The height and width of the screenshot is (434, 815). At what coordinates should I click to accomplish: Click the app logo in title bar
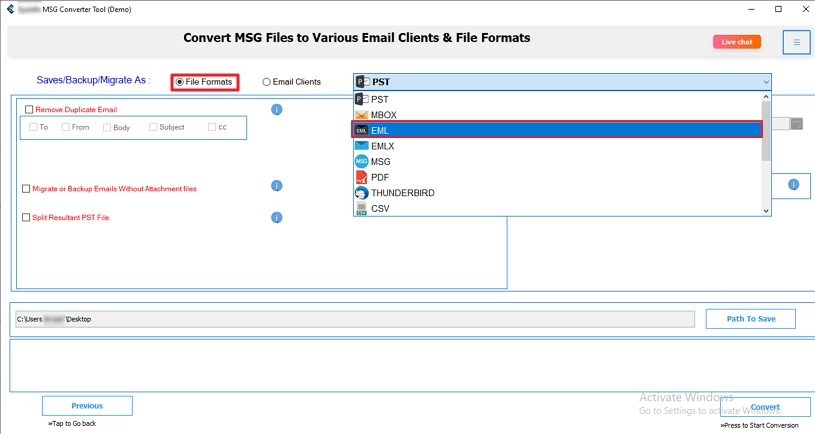10,9
